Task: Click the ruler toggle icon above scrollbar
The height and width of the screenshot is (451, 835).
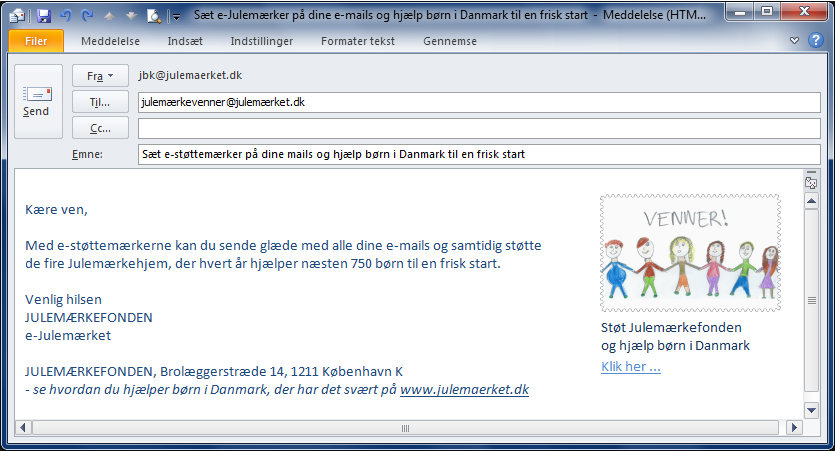Action: tap(811, 184)
